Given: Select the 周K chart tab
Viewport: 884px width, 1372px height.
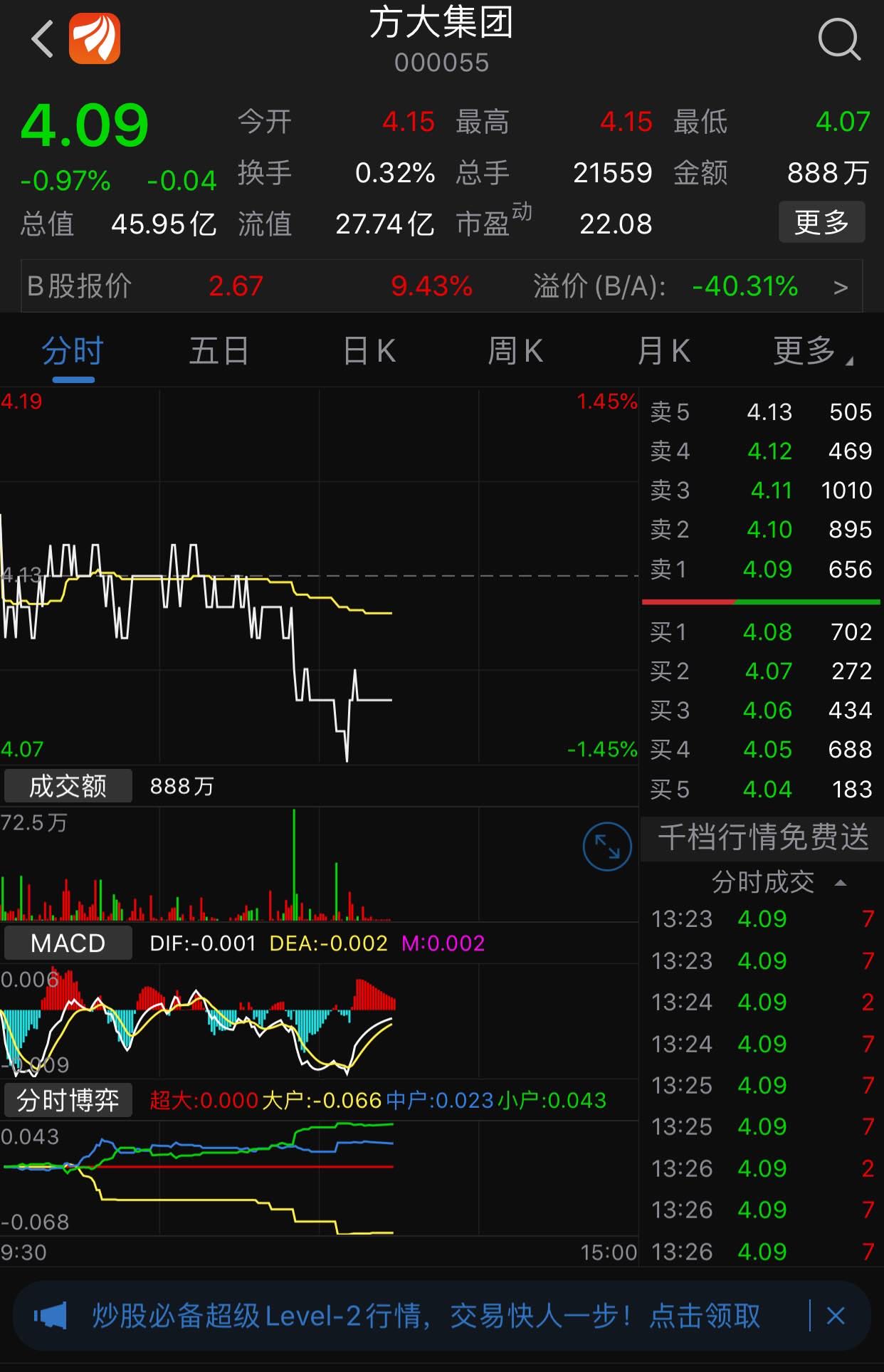Looking at the screenshot, I should tap(515, 351).
